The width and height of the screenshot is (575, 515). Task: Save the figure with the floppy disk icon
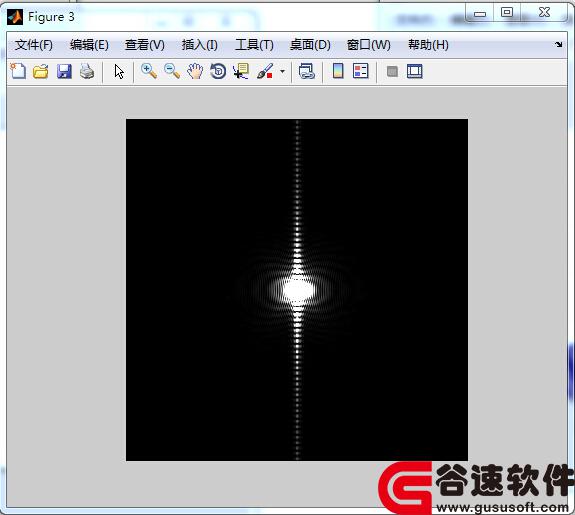click(64, 71)
